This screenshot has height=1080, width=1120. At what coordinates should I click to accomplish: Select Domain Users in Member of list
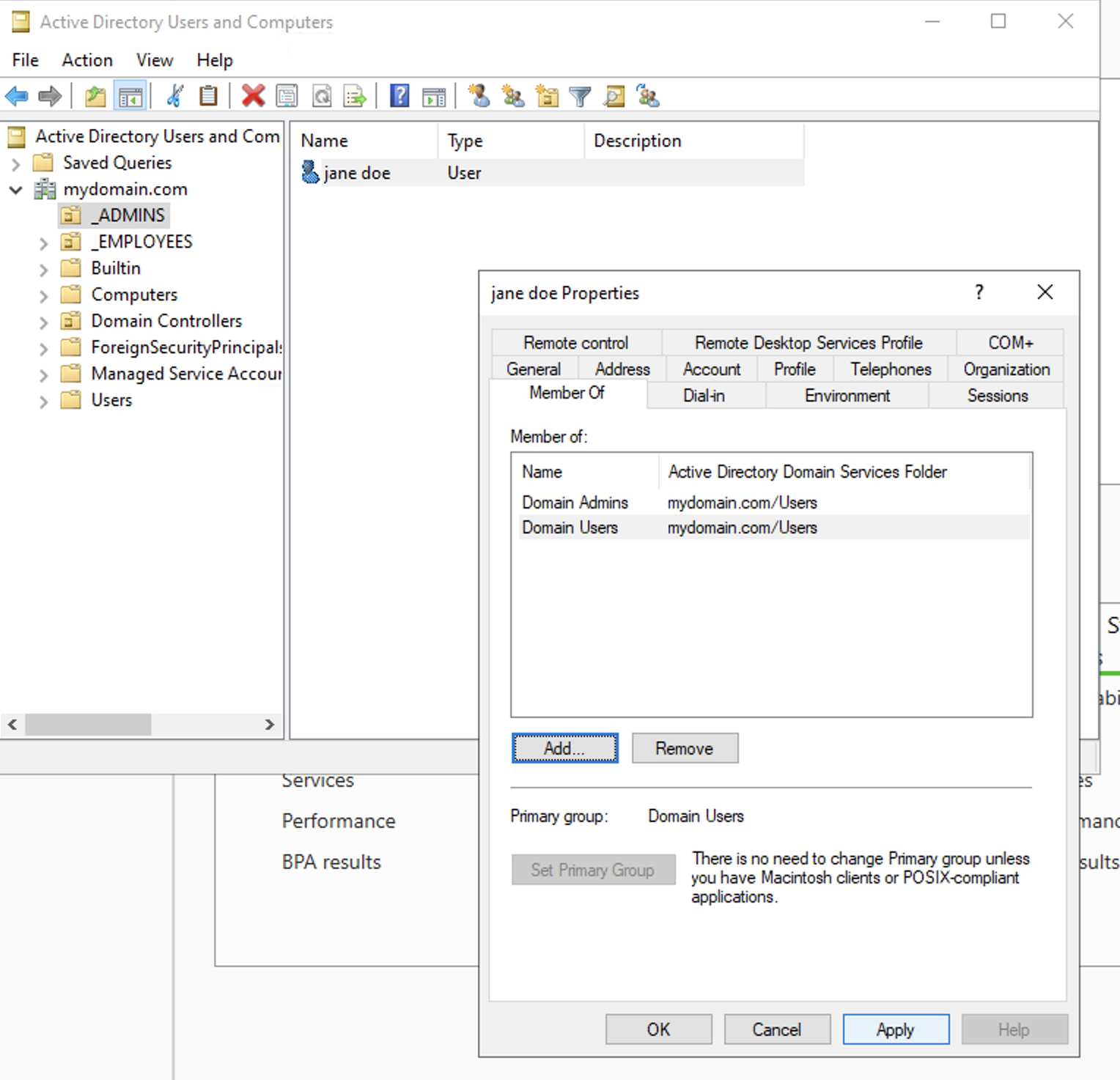[774, 528]
